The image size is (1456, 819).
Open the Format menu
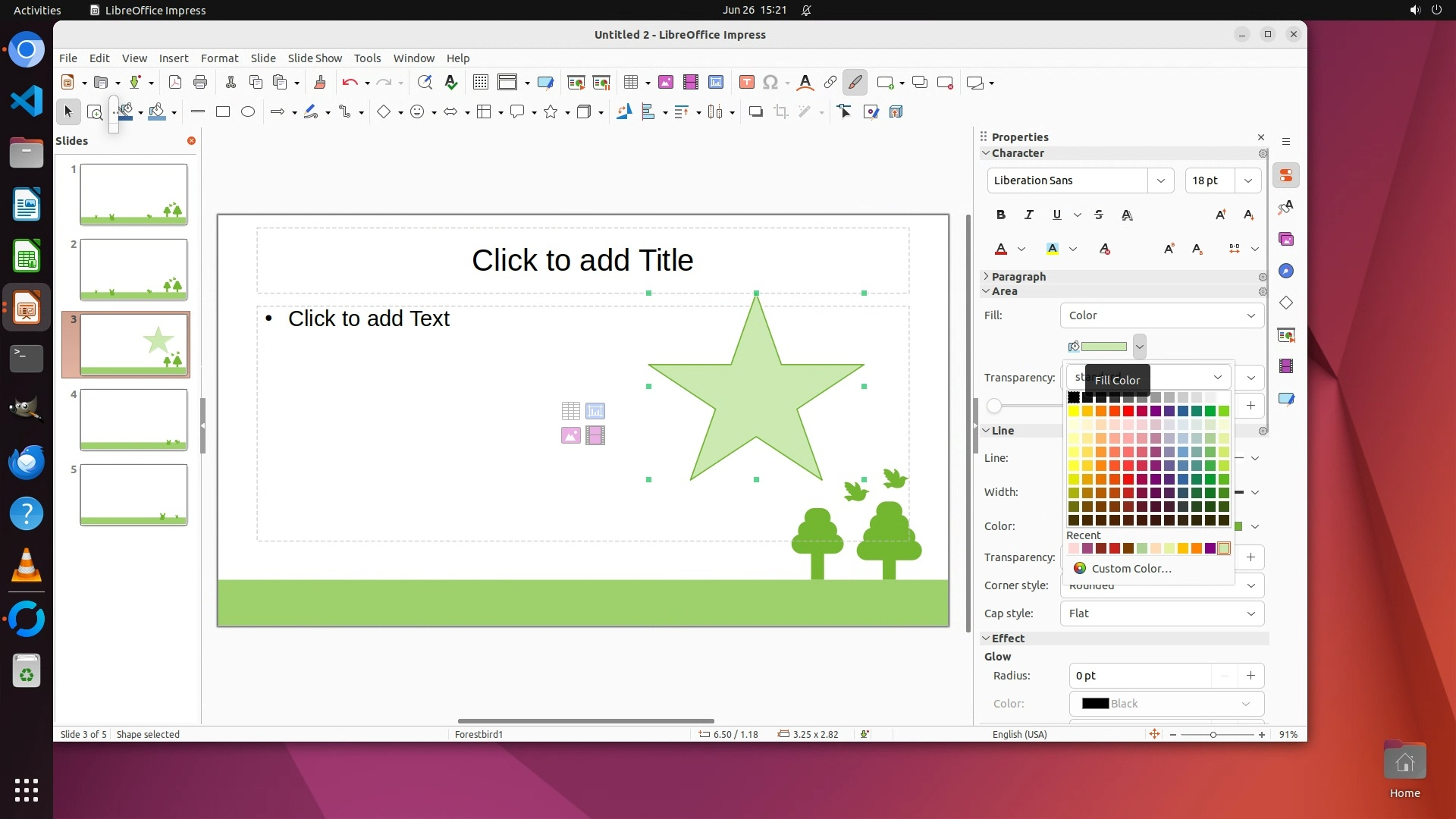[219, 58]
